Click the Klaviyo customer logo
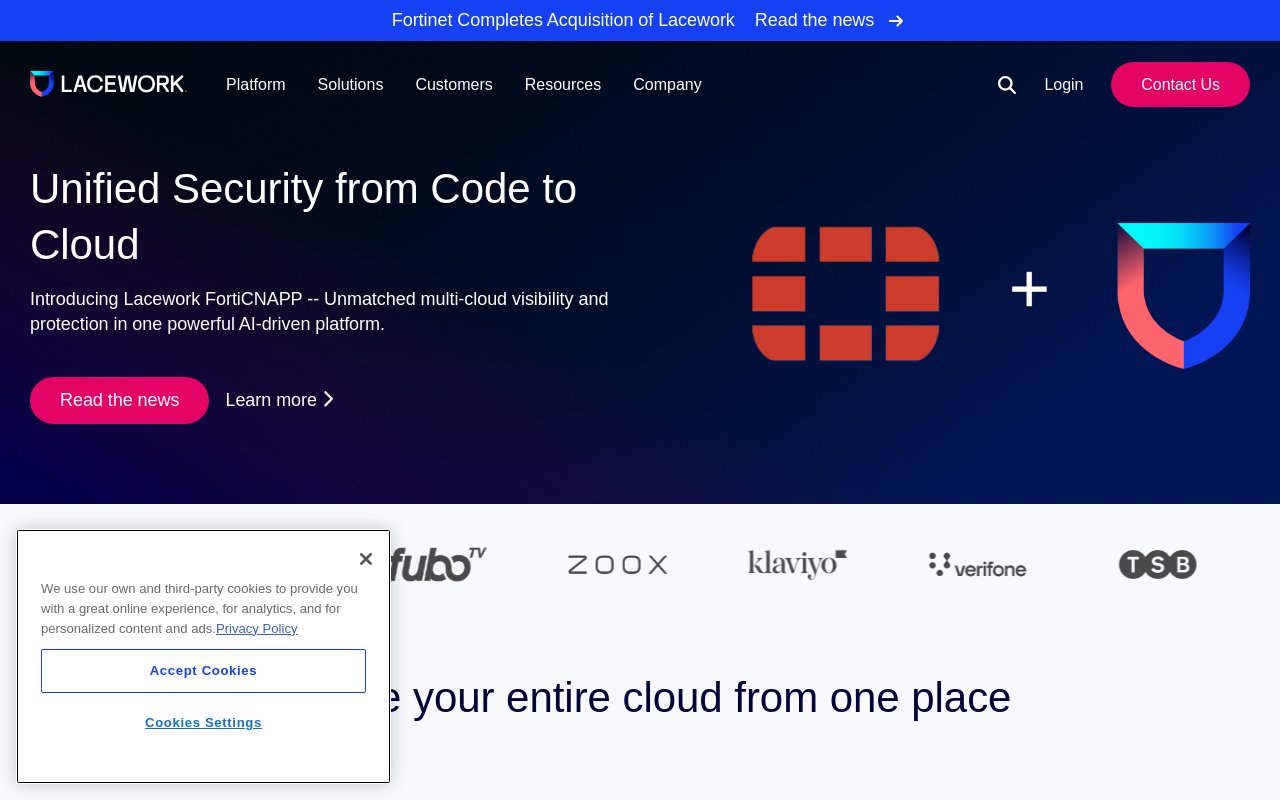 pyautogui.click(x=797, y=564)
